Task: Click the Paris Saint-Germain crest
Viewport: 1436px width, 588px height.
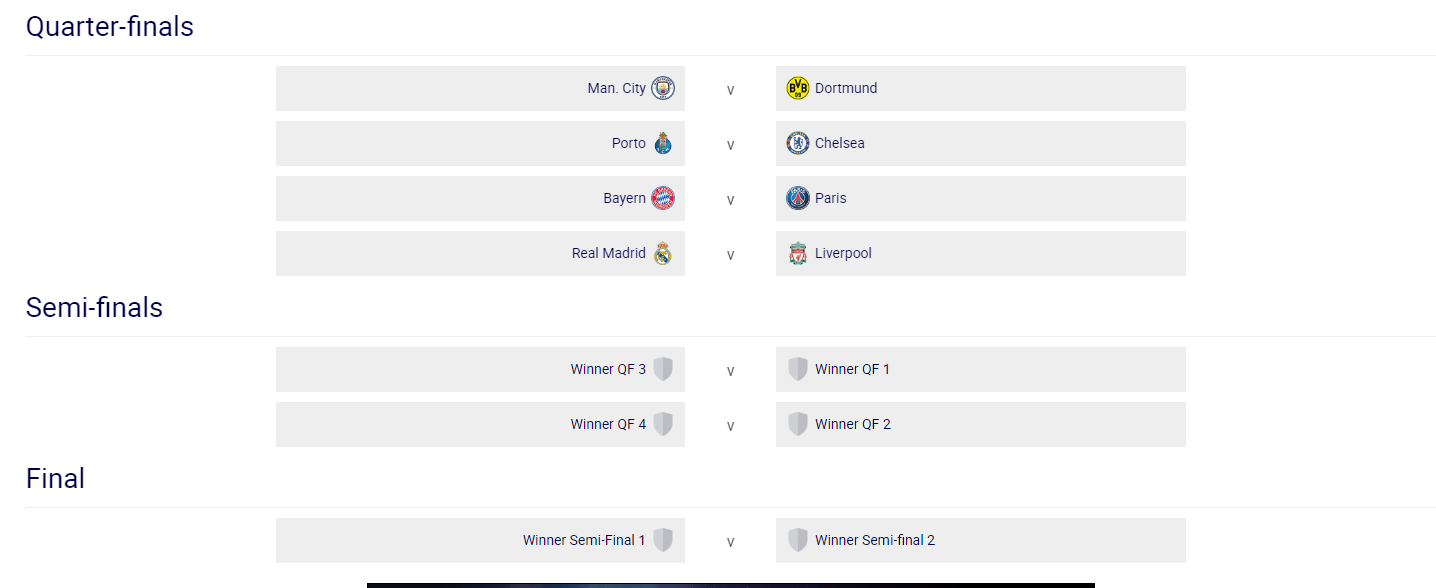Action: coord(797,198)
